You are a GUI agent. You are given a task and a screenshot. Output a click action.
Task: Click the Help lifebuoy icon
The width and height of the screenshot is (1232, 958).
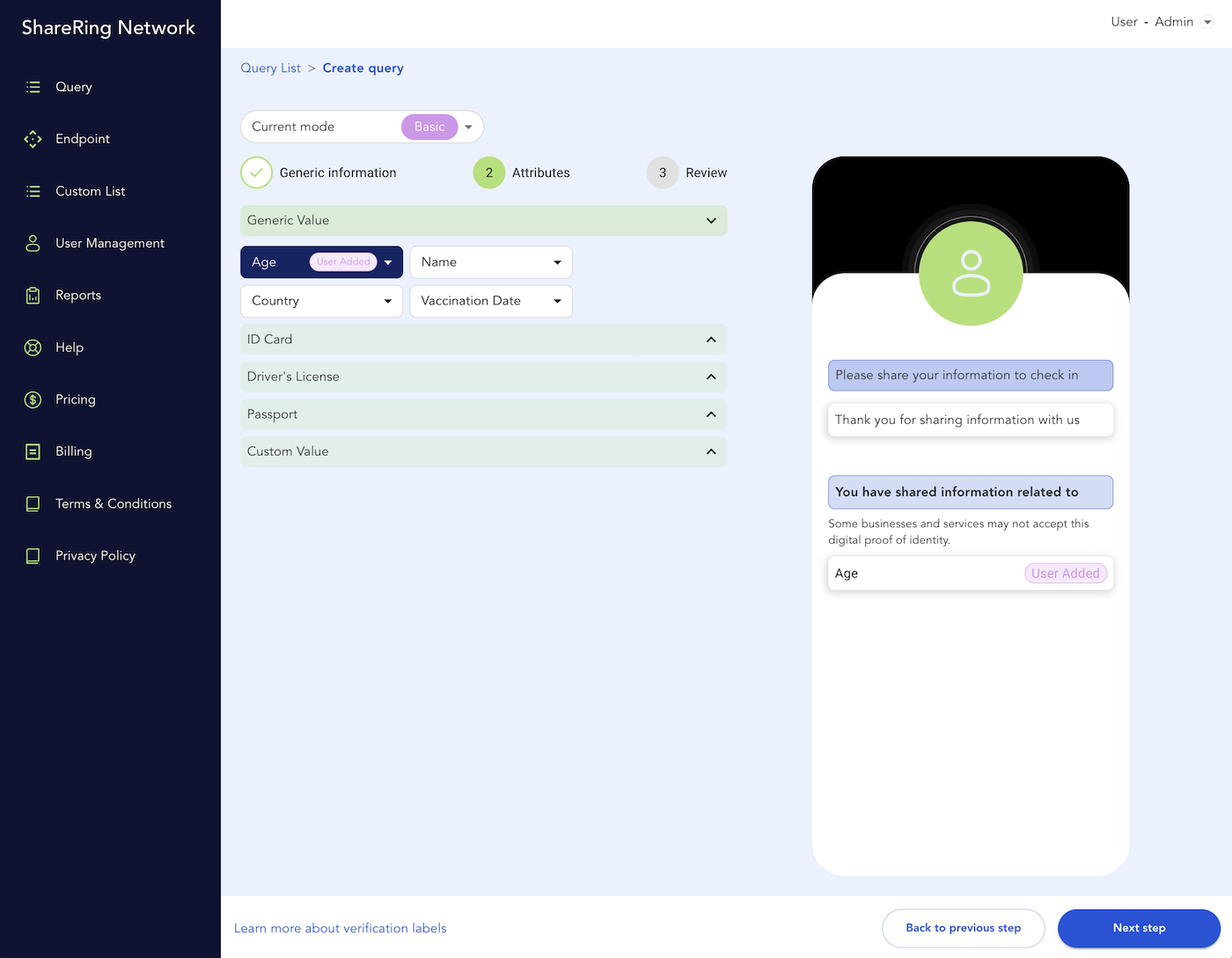click(x=33, y=347)
